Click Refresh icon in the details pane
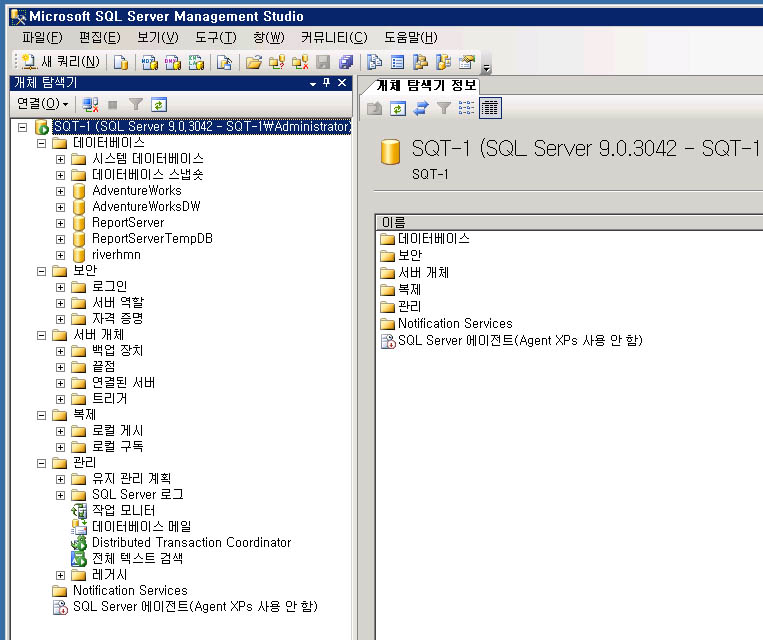 point(397,108)
